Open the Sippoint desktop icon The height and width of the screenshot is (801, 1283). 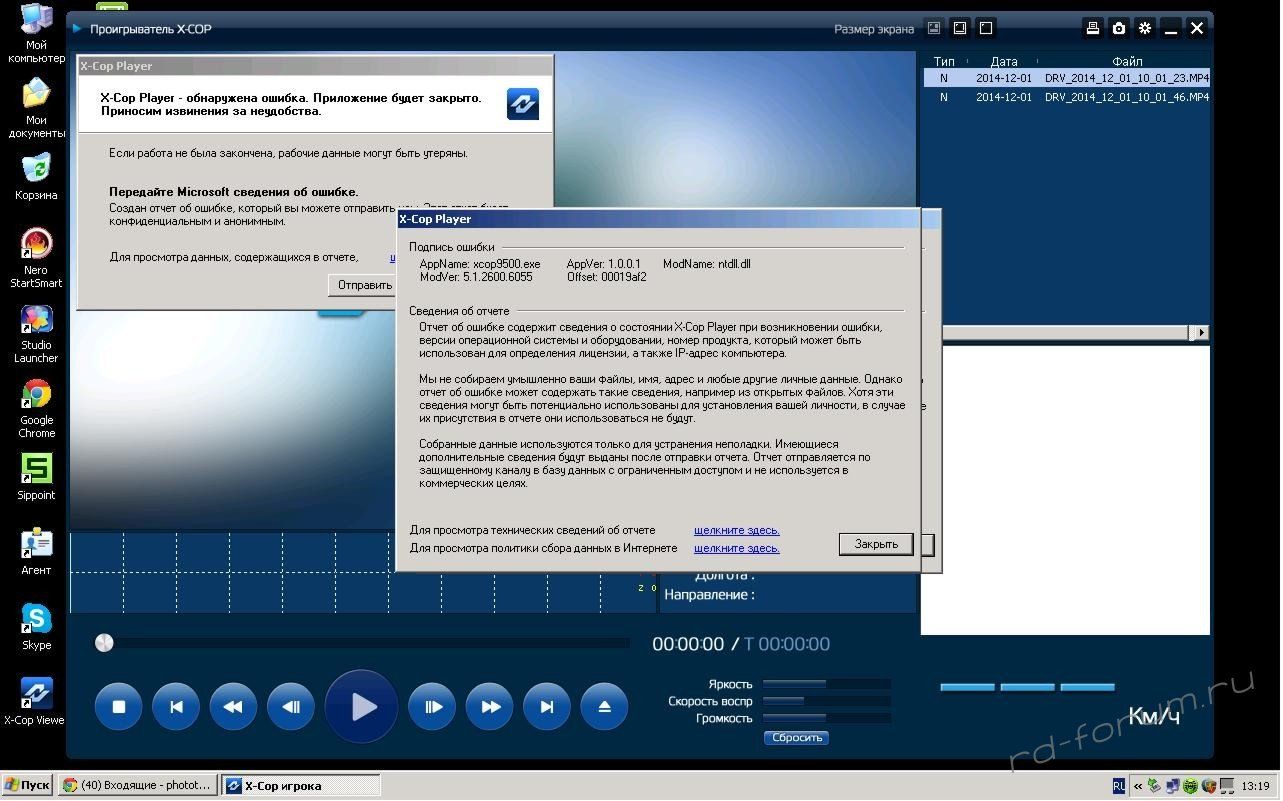click(x=37, y=477)
